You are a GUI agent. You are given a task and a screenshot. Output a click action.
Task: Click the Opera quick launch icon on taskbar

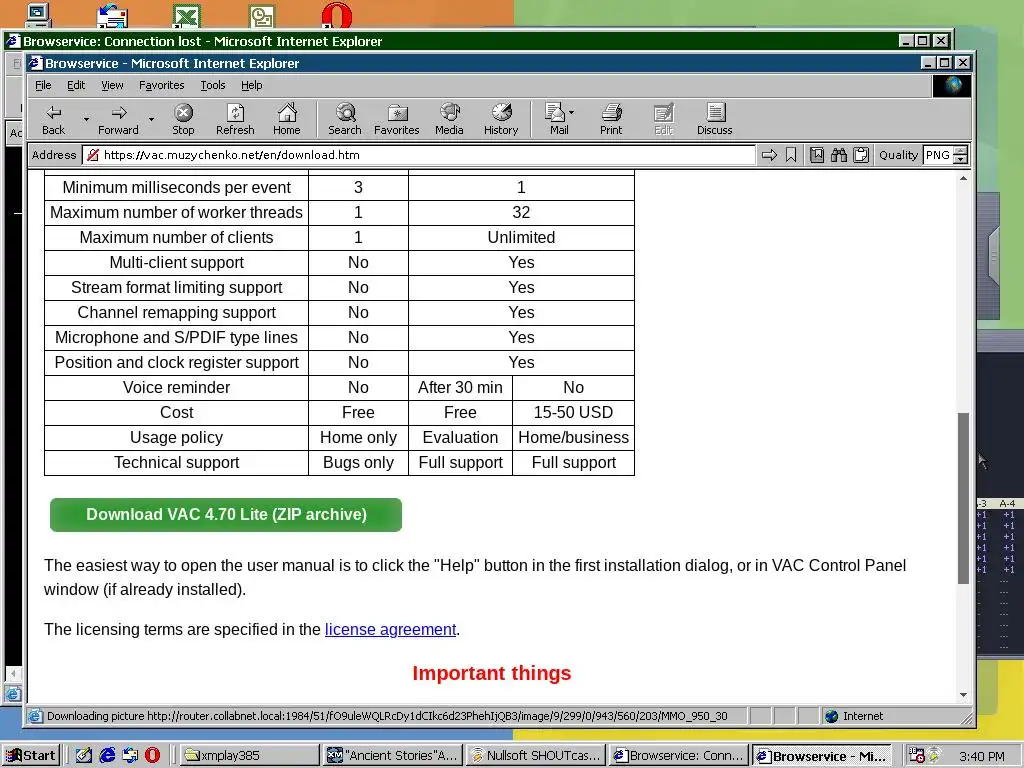152,756
